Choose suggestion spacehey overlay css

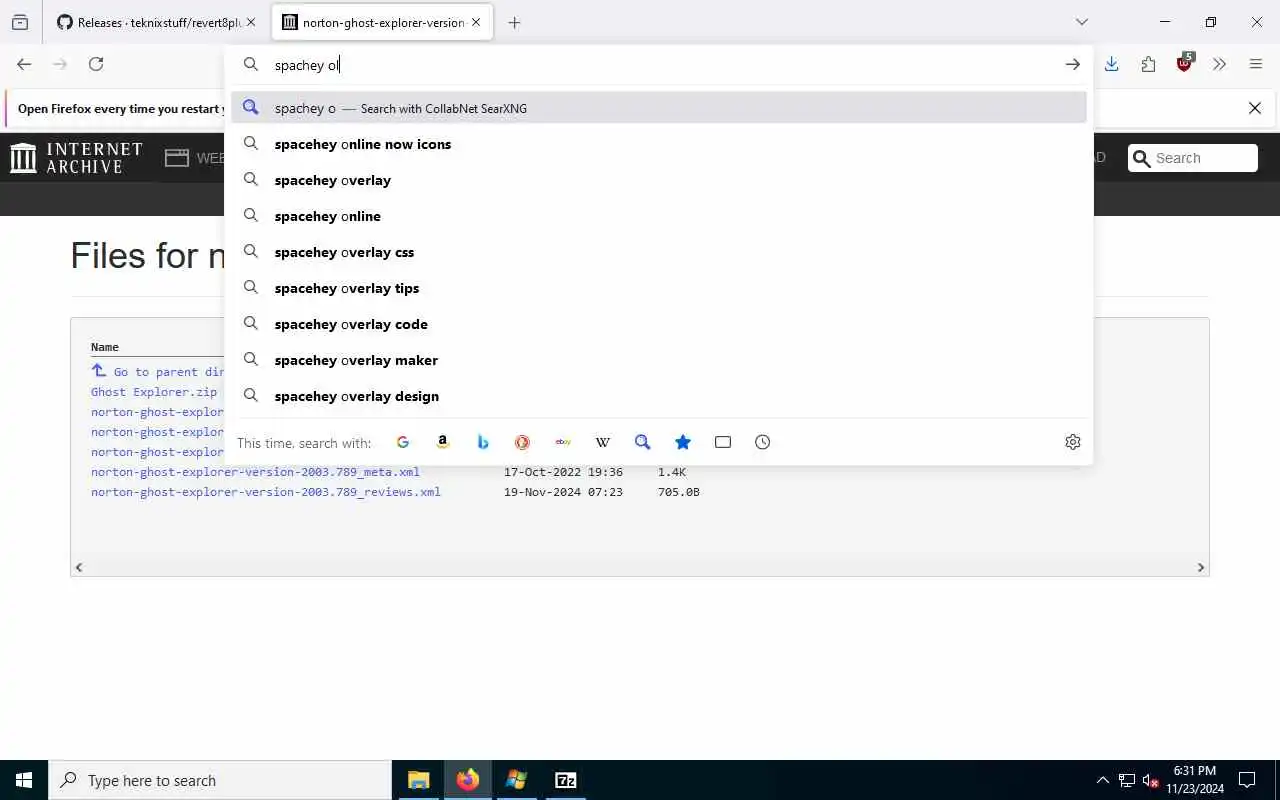(x=659, y=252)
